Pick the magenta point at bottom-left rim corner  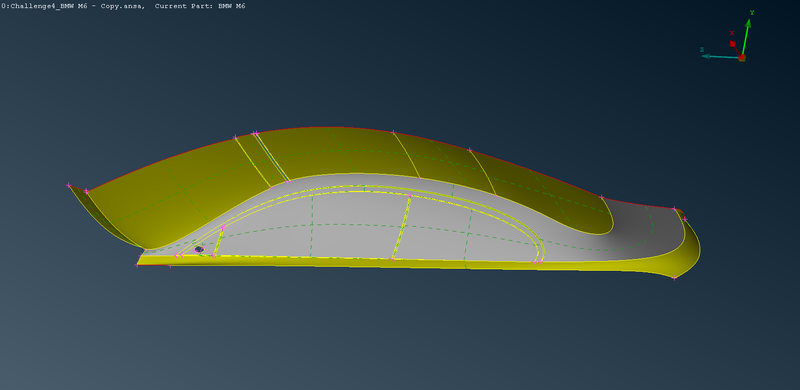click(137, 265)
